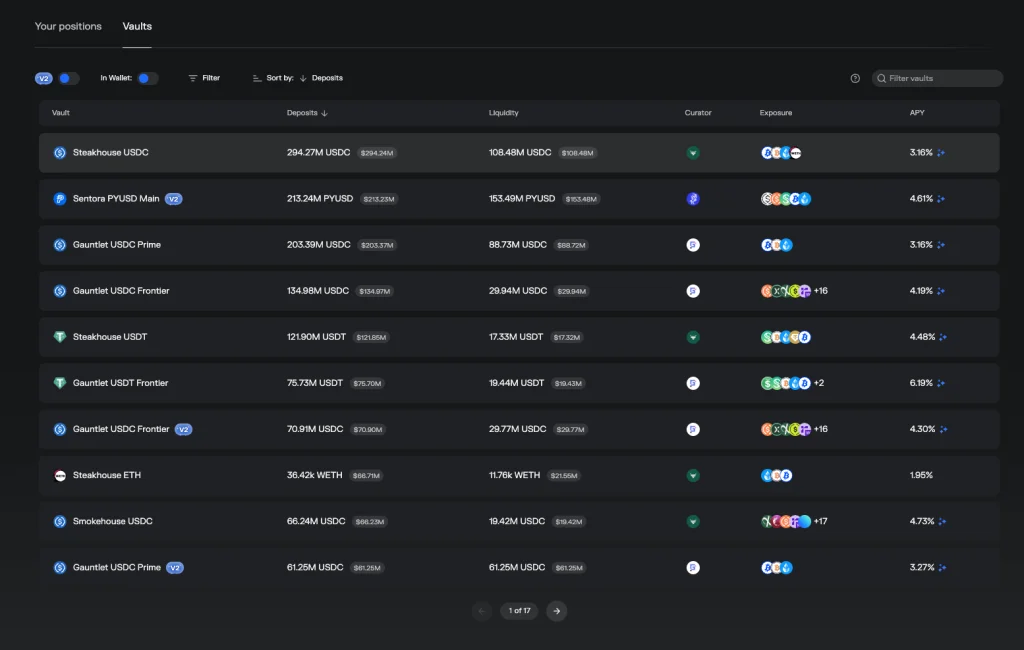The height and width of the screenshot is (650, 1024).
Task: Click the Gauntlet USDT Frontier token icon
Action: click(x=59, y=383)
